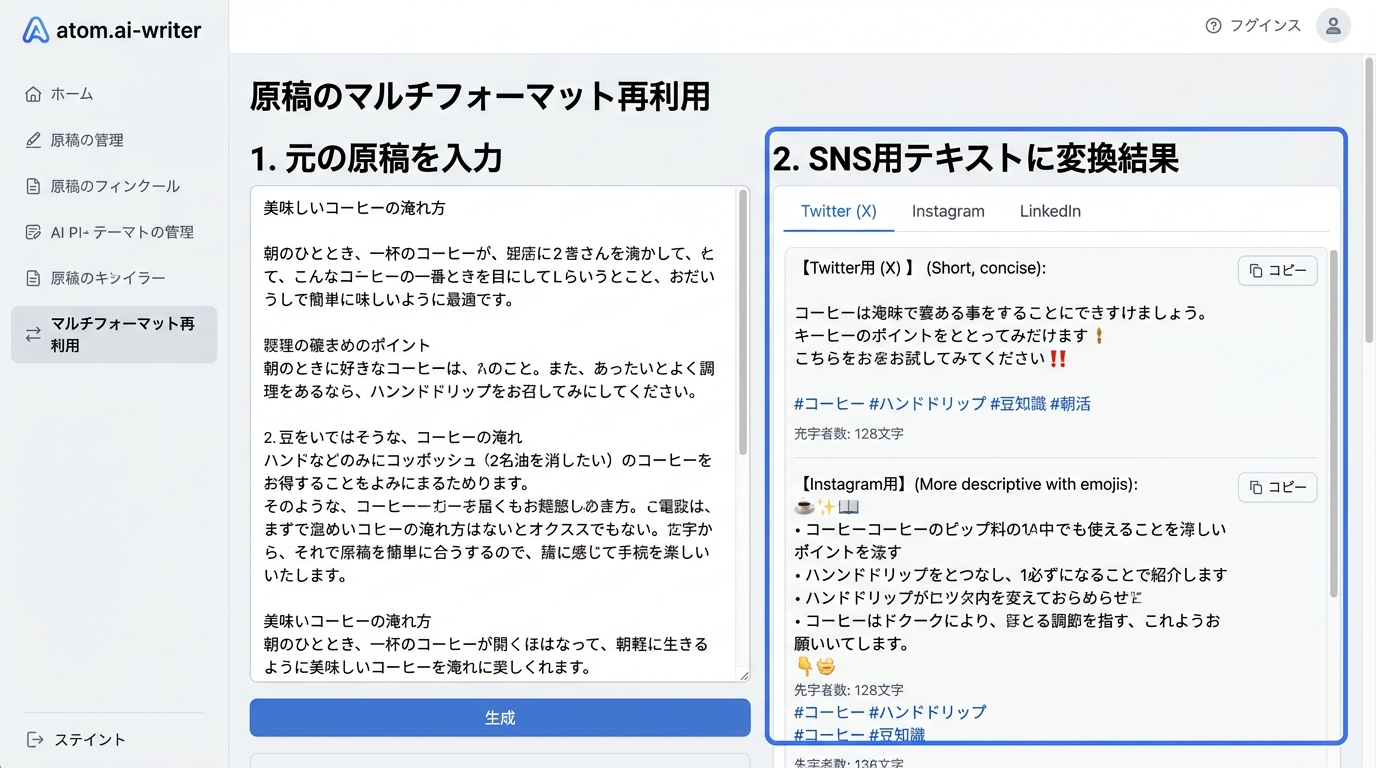1376x768 pixels.
Task: Click the ステイント logout icon
Action: (35, 740)
